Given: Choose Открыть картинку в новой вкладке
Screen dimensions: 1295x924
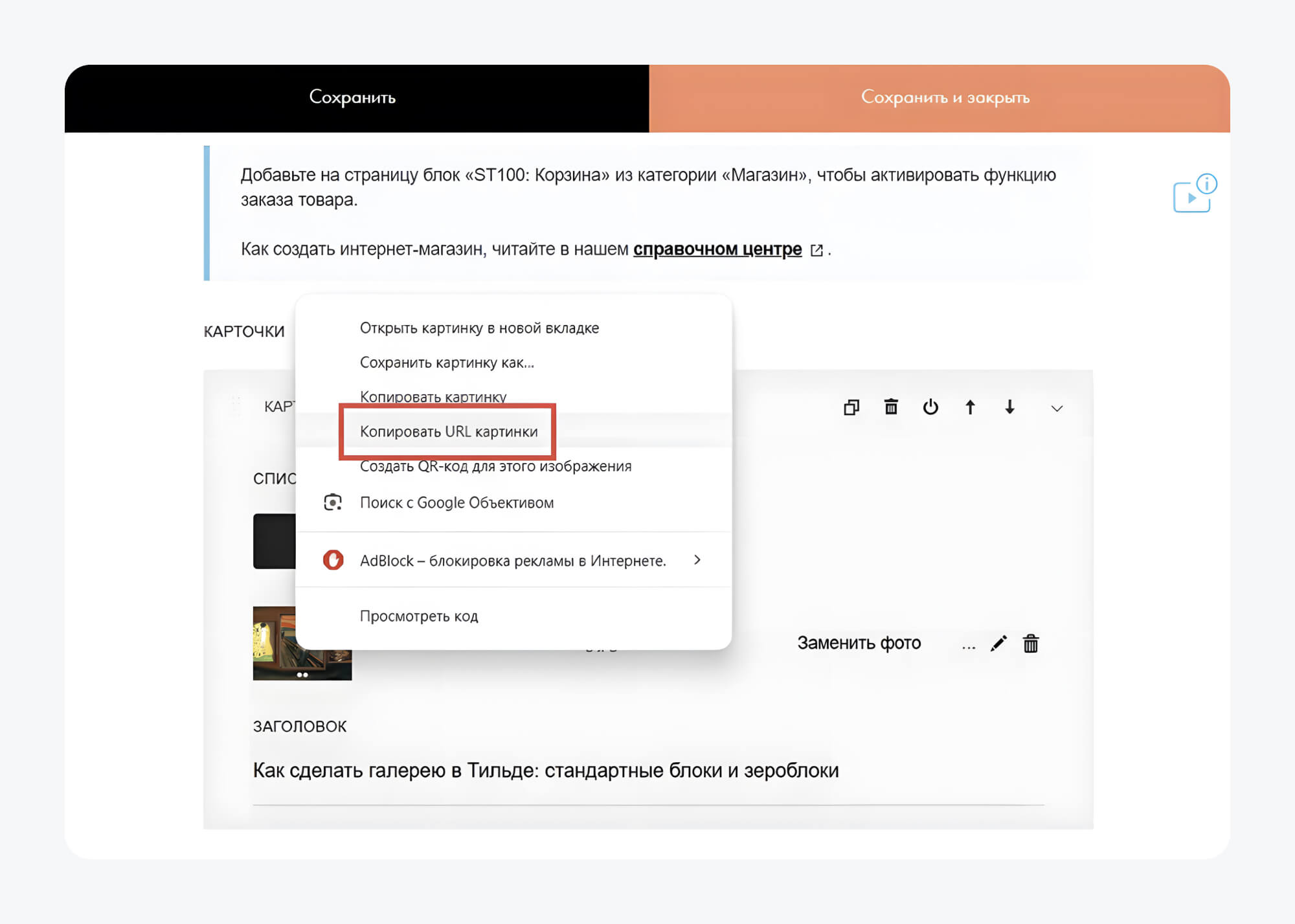Looking at the screenshot, I should (479, 328).
